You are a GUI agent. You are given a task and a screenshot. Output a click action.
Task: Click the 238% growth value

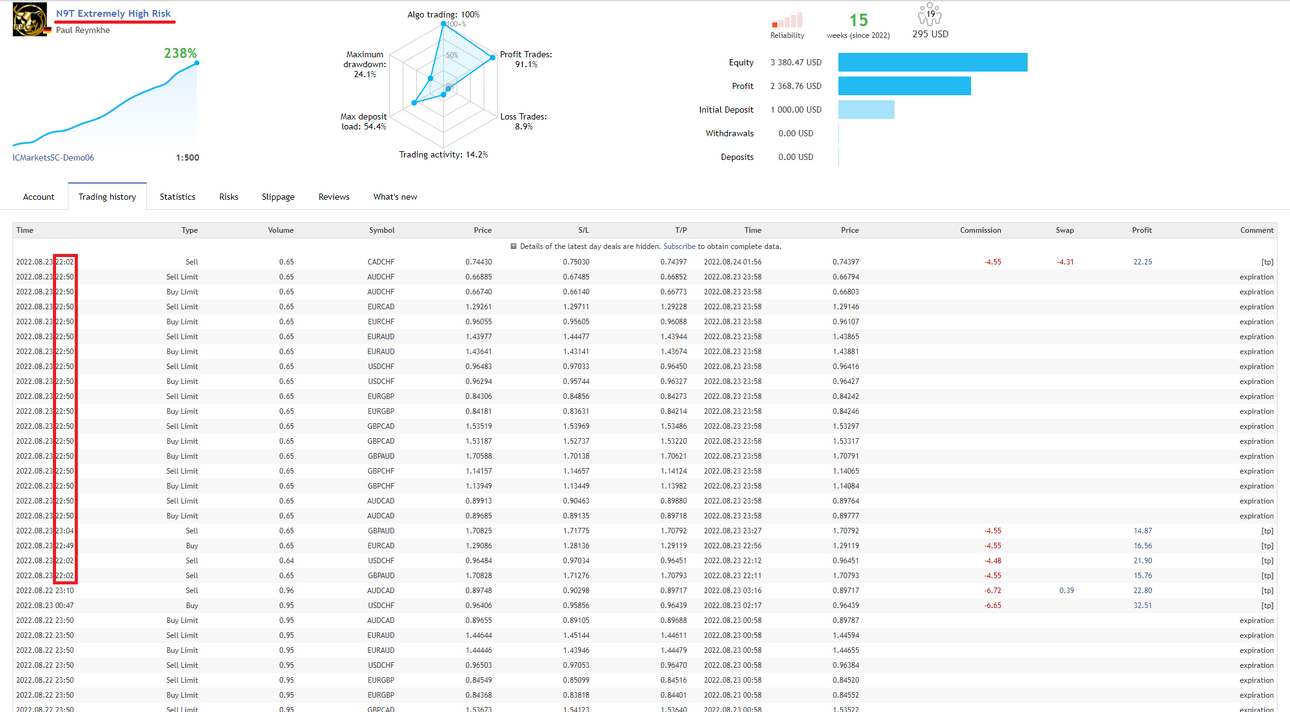coord(180,53)
